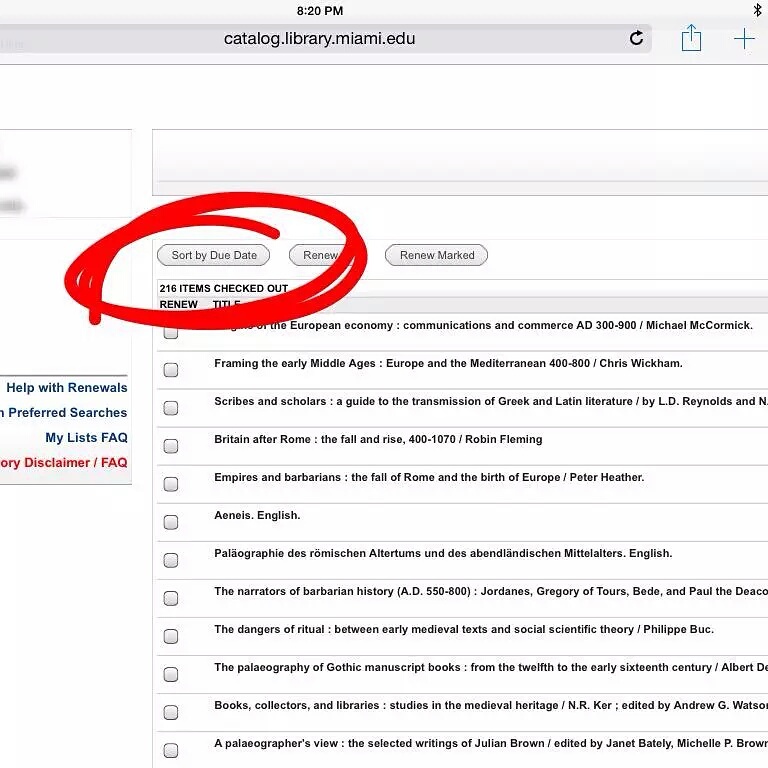Open the Help with Renewals link

pos(66,388)
